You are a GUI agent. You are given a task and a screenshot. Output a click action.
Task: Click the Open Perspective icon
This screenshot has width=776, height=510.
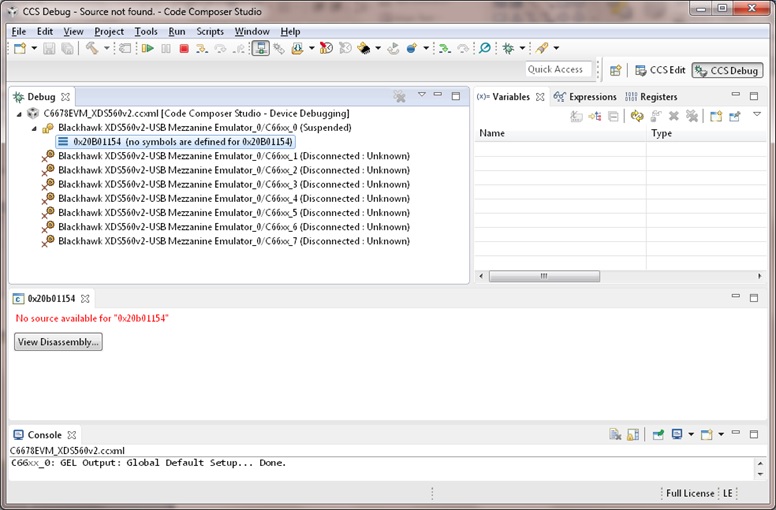[616, 70]
